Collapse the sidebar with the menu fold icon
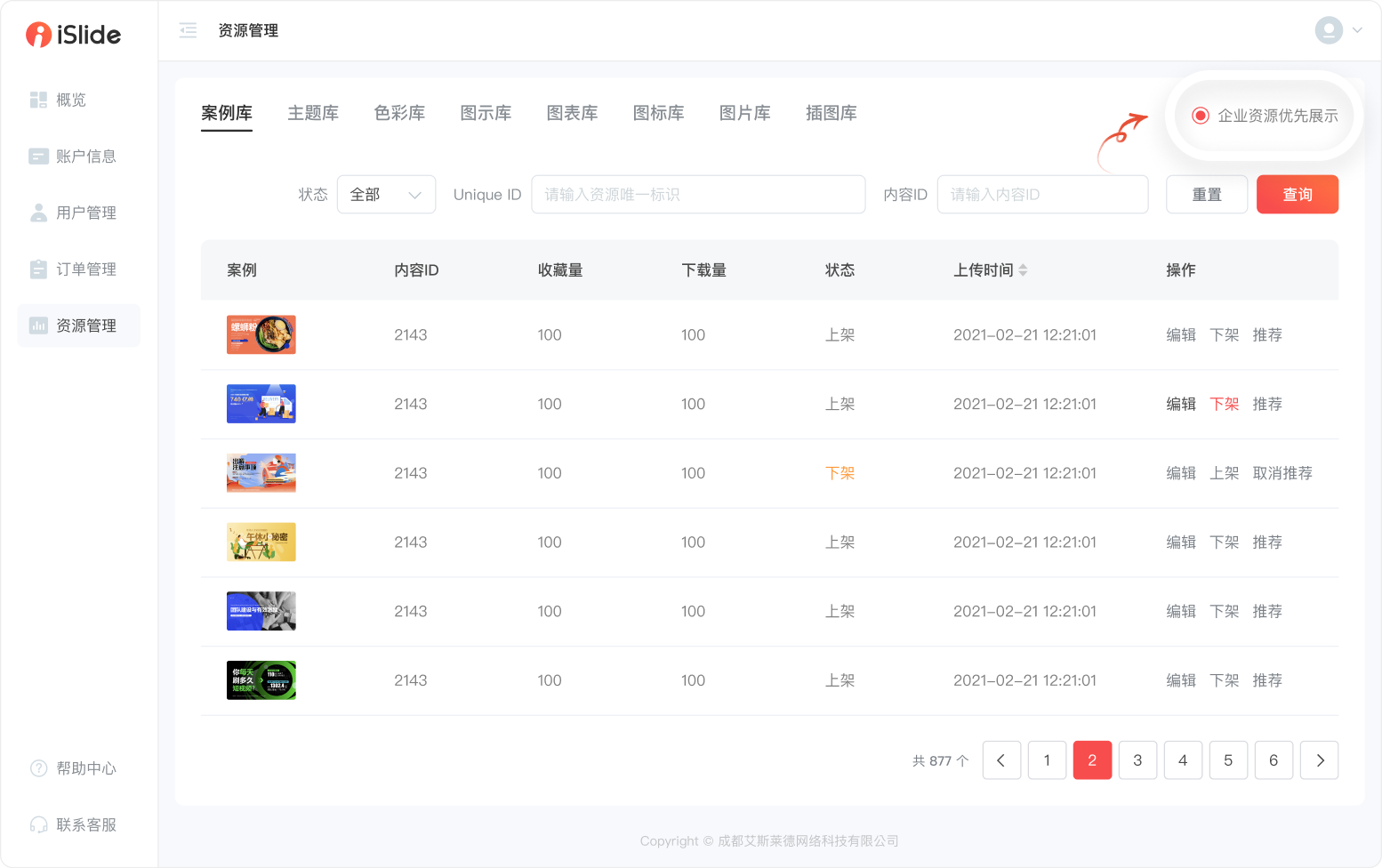 click(188, 31)
